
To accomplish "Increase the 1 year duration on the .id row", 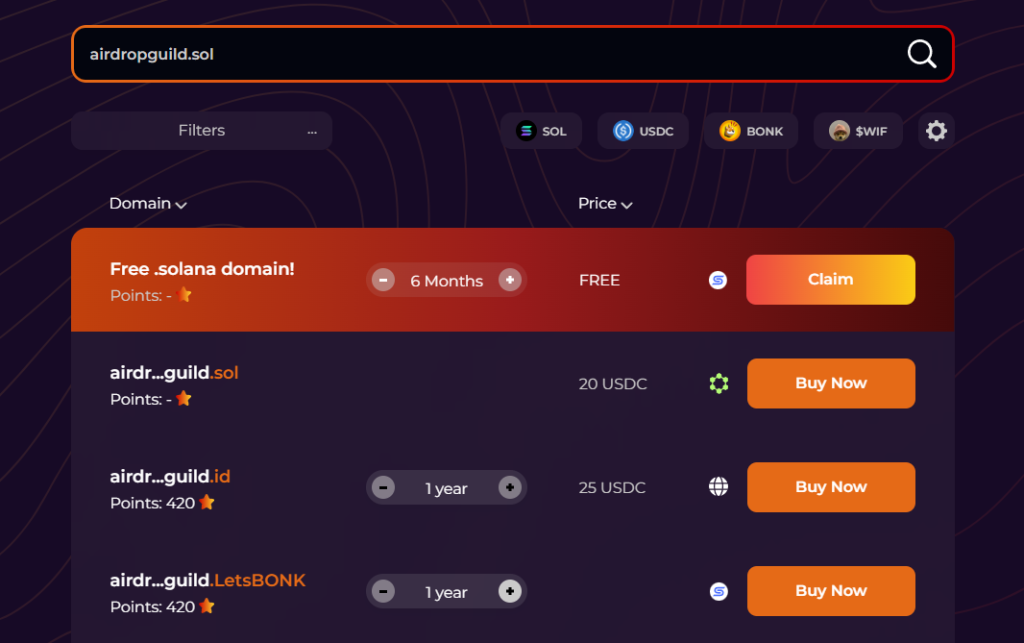I will (x=510, y=487).
